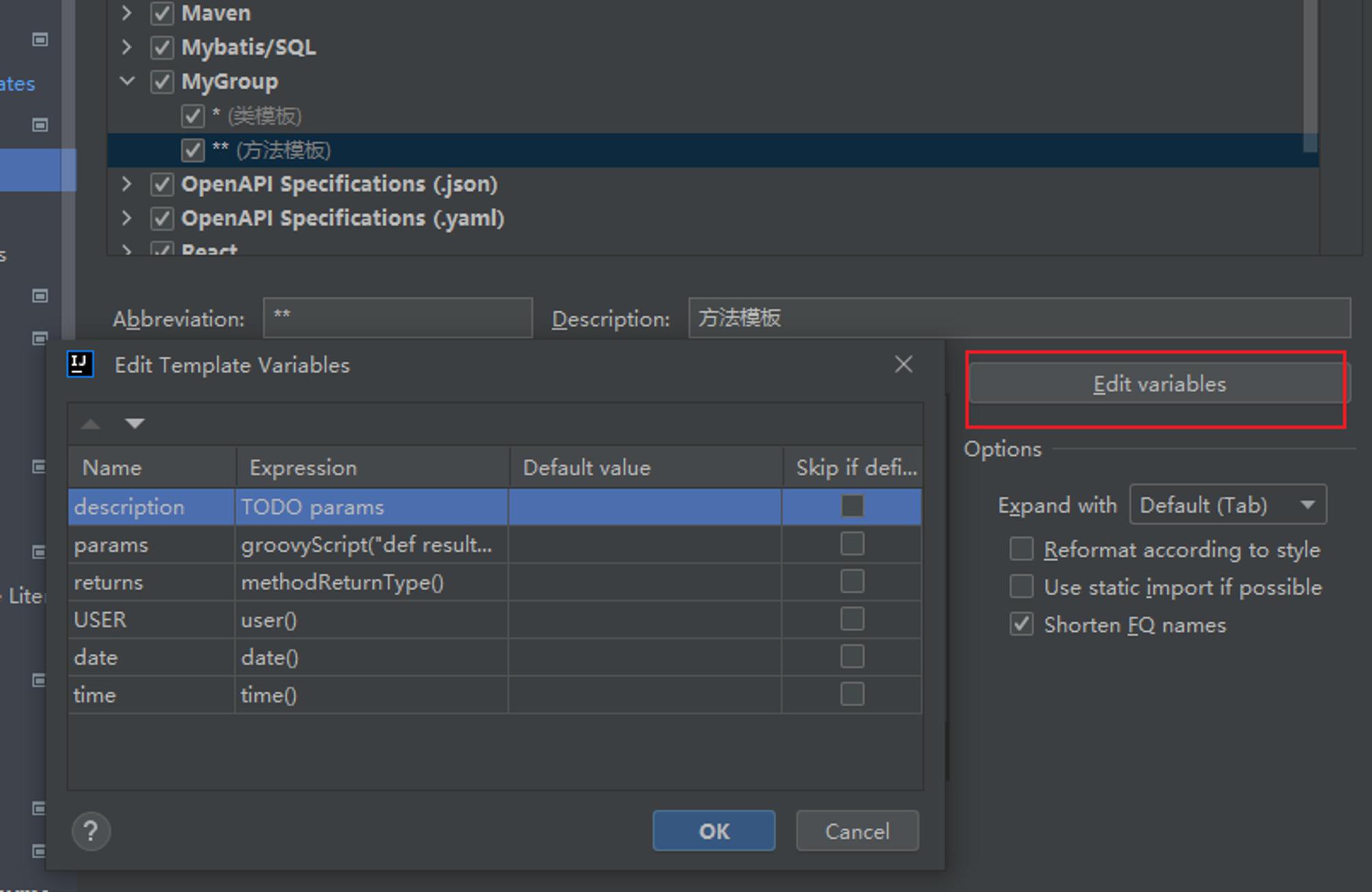The image size is (1372, 892).
Task: Click the groovyScript expression cell
Action: point(372,545)
